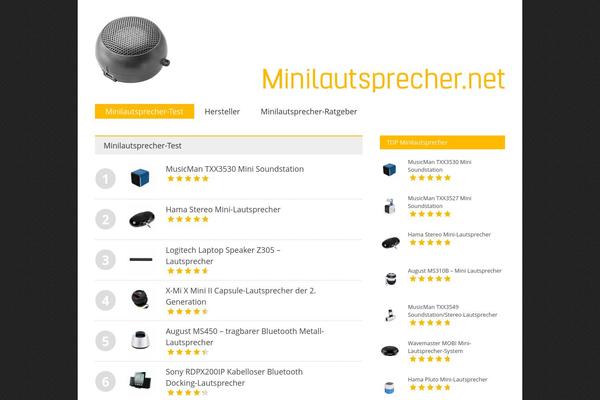Screen dimensions: 600x400
Task: Open Logitech Laptop Speaker Z305 link
Action: (223, 255)
